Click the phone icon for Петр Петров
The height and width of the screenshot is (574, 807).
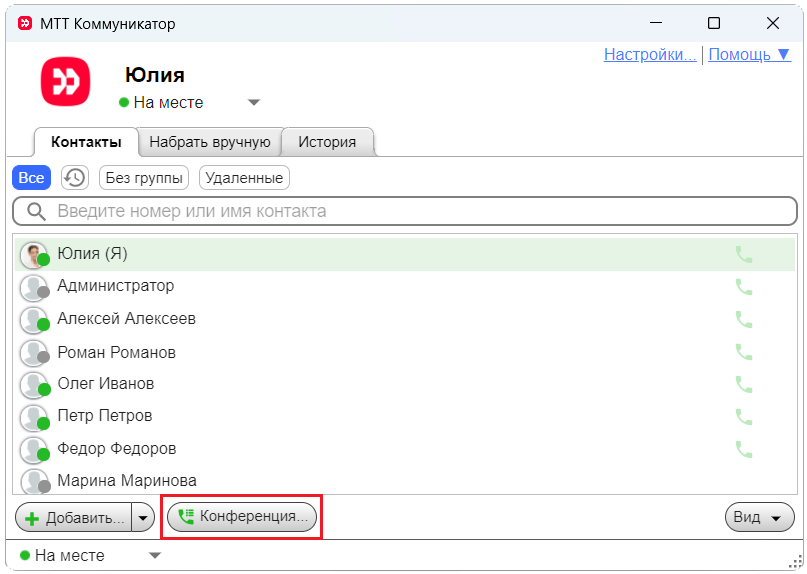pos(743,416)
